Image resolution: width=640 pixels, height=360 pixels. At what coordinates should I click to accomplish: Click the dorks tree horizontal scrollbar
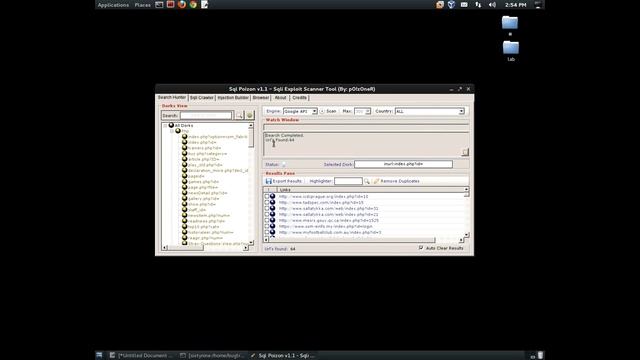(x=205, y=248)
